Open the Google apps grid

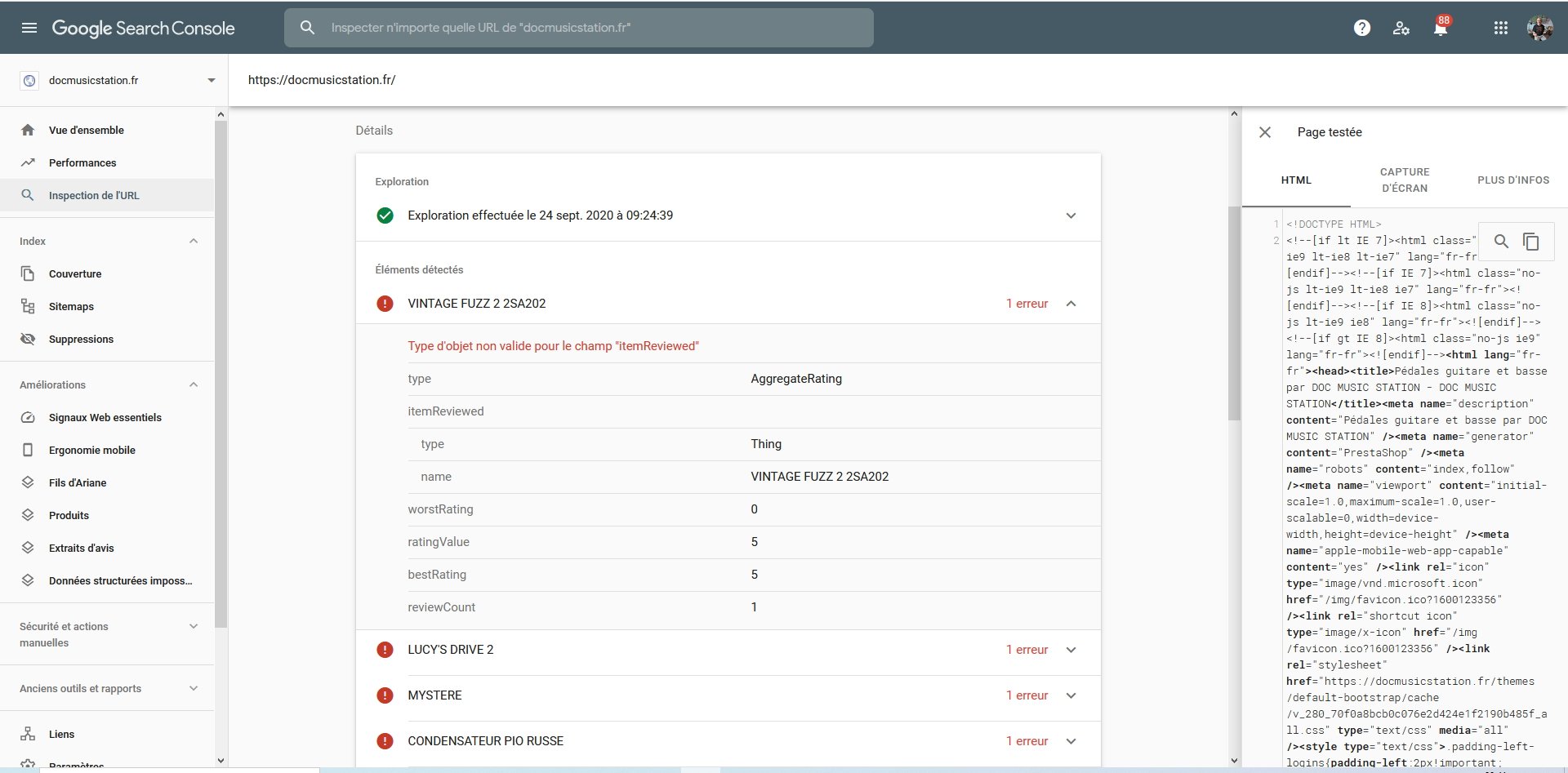(x=1501, y=28)
